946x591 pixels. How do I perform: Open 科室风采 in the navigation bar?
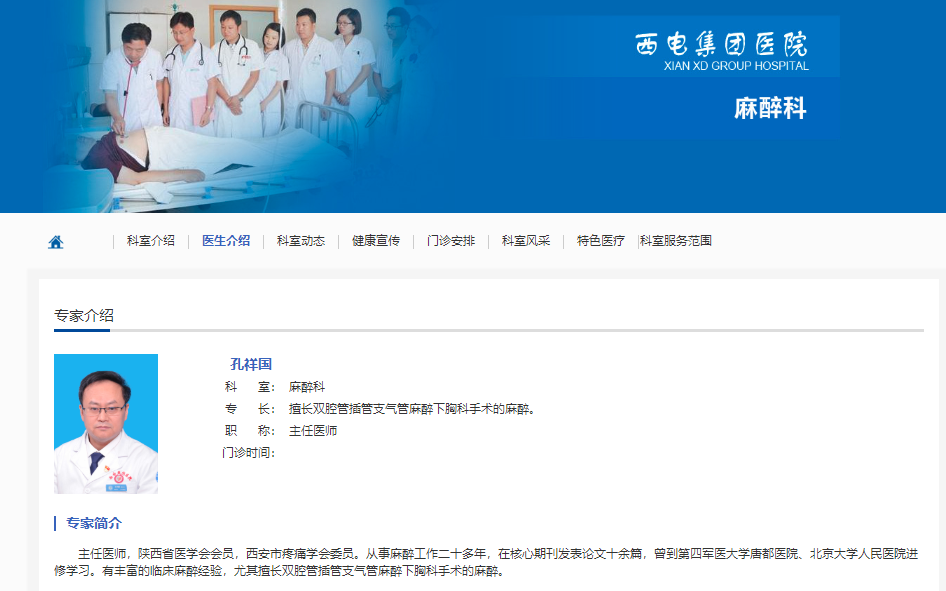tap(526, 241)
